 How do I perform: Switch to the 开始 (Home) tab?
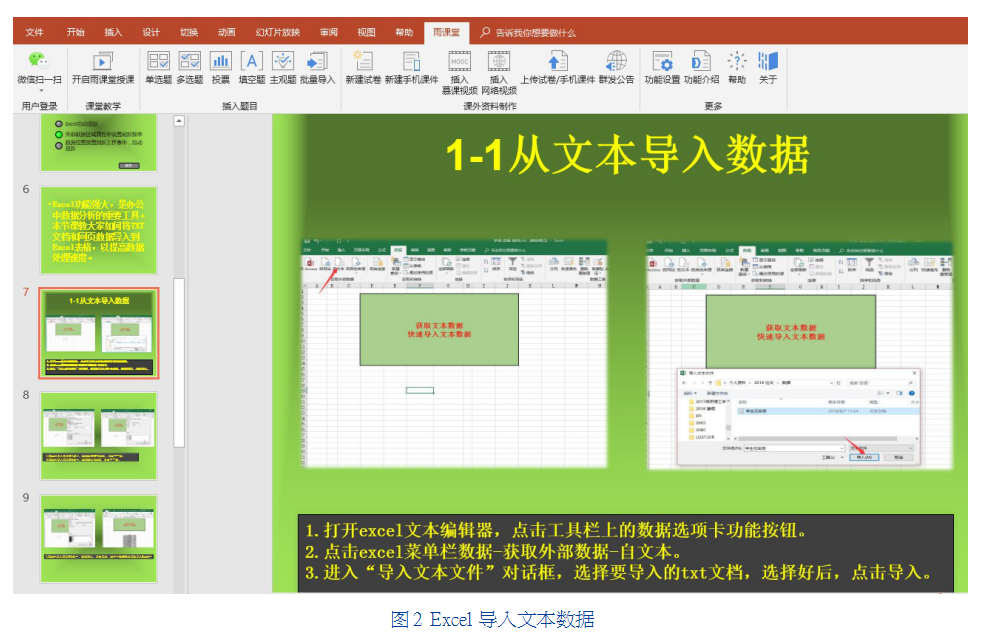coord(75,32)
